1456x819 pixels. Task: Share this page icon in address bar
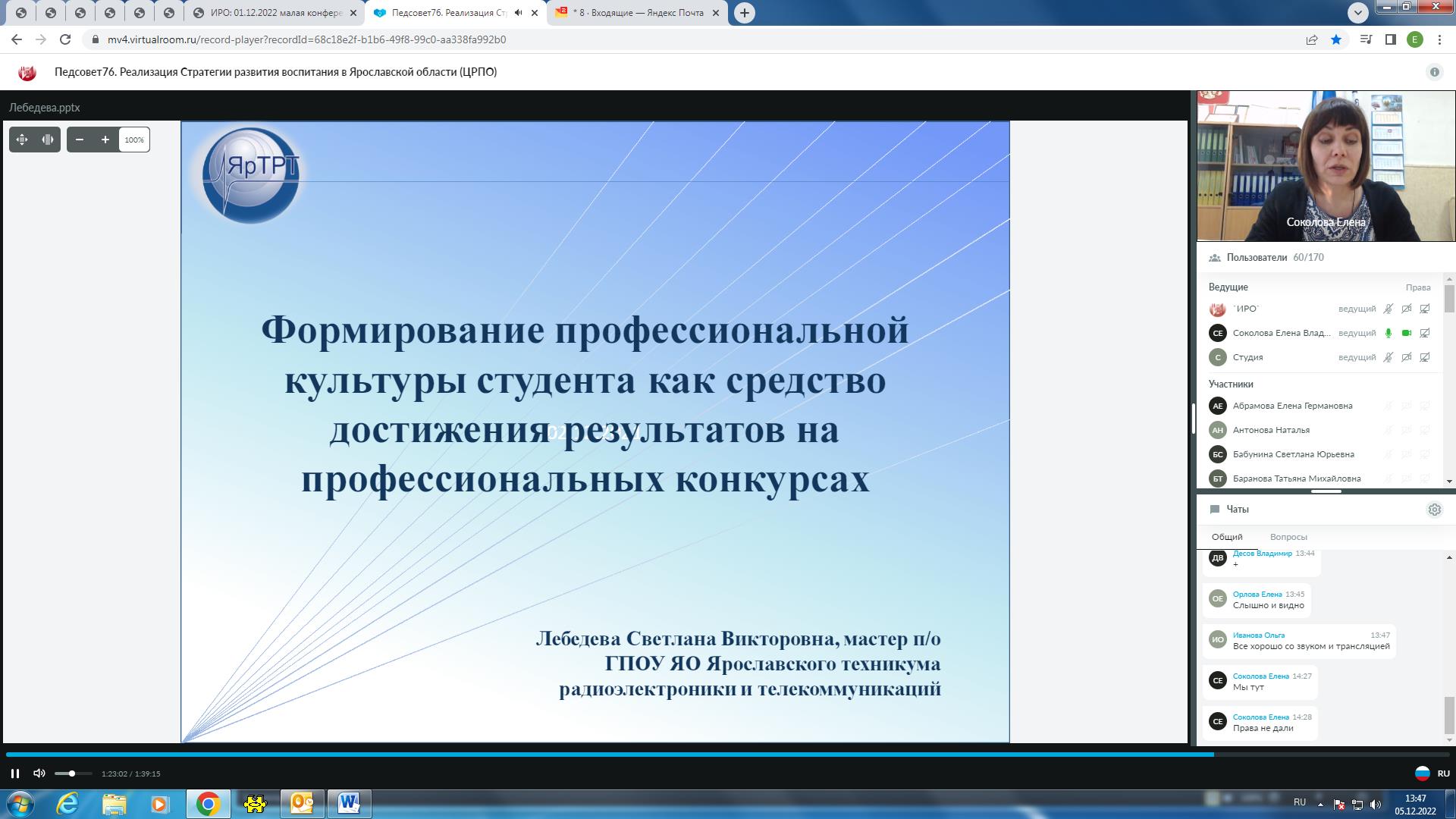pos(1312,39)
